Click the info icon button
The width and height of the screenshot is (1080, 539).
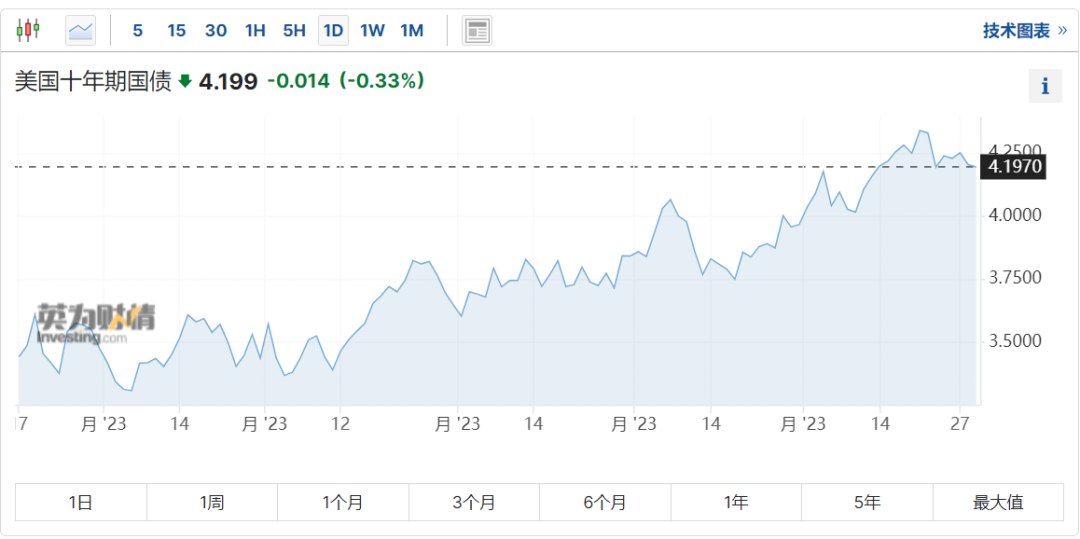pos(1045,87)
